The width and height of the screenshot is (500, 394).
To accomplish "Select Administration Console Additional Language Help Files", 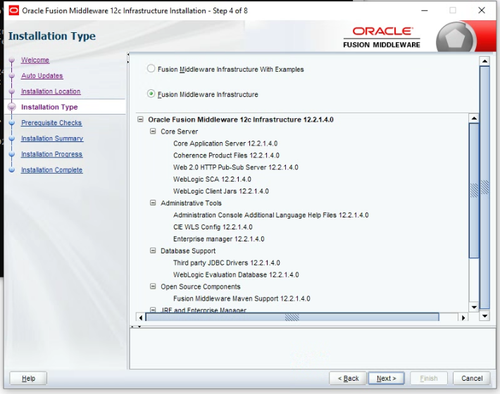I will point(271,215).
